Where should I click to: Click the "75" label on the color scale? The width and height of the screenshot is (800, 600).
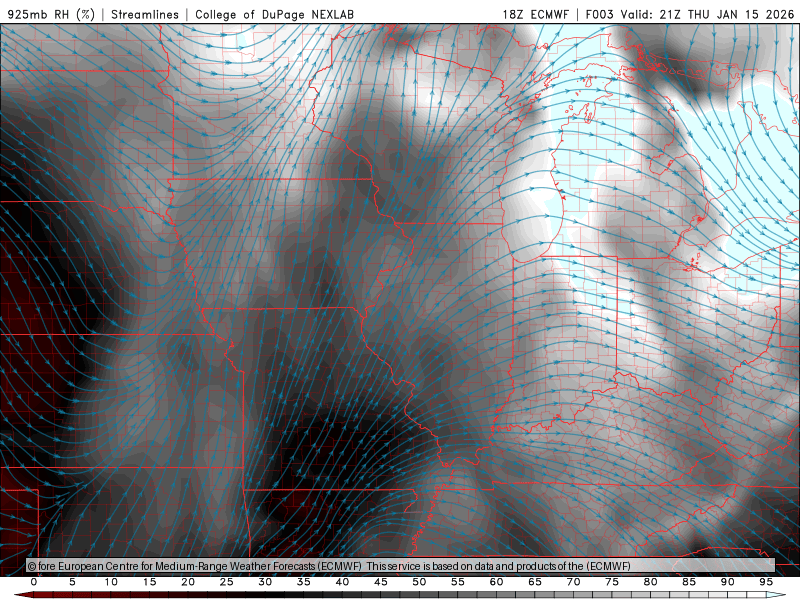(x=612, y=582)
